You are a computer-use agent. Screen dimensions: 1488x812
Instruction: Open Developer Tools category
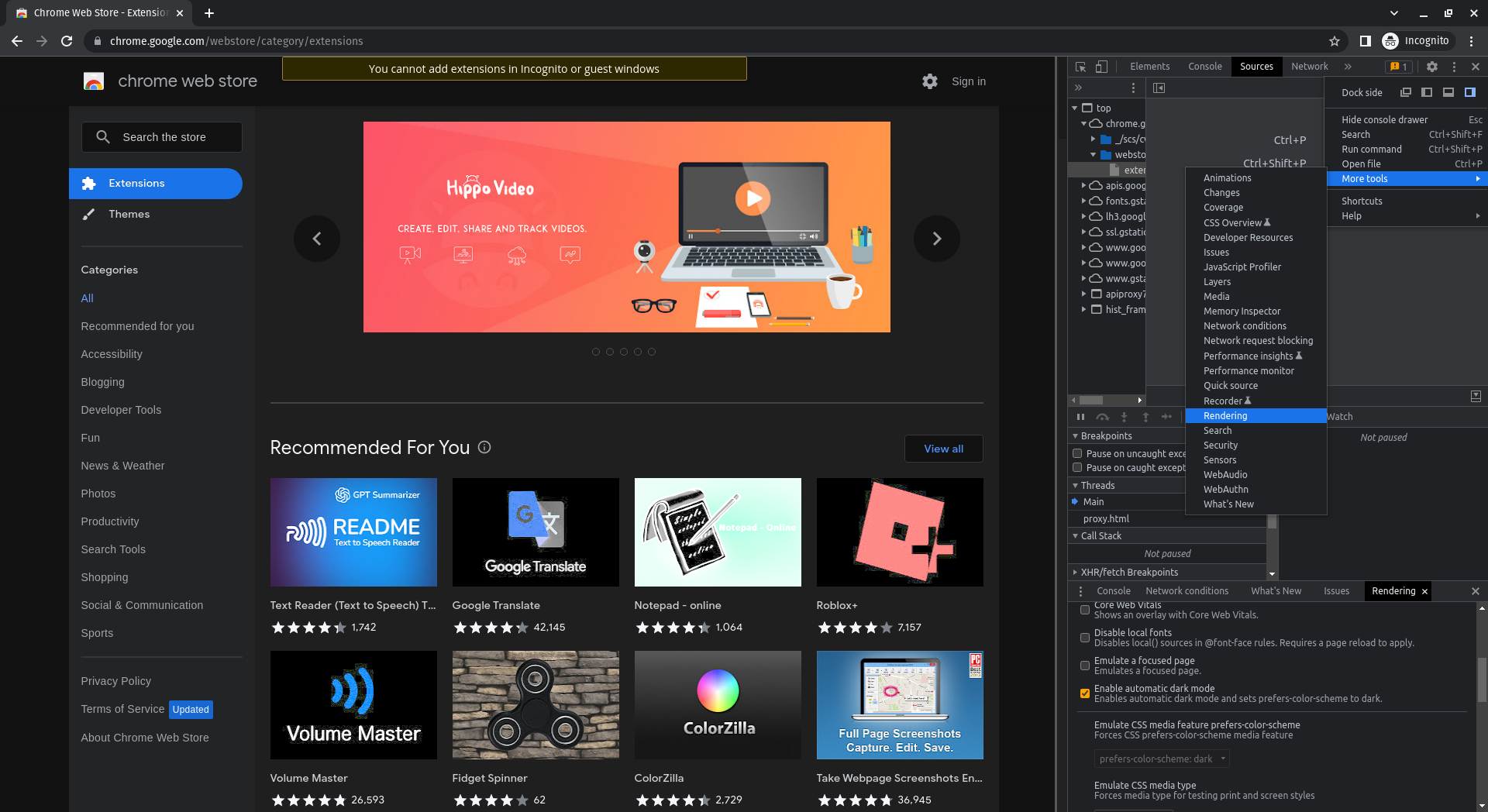(121, 410)
